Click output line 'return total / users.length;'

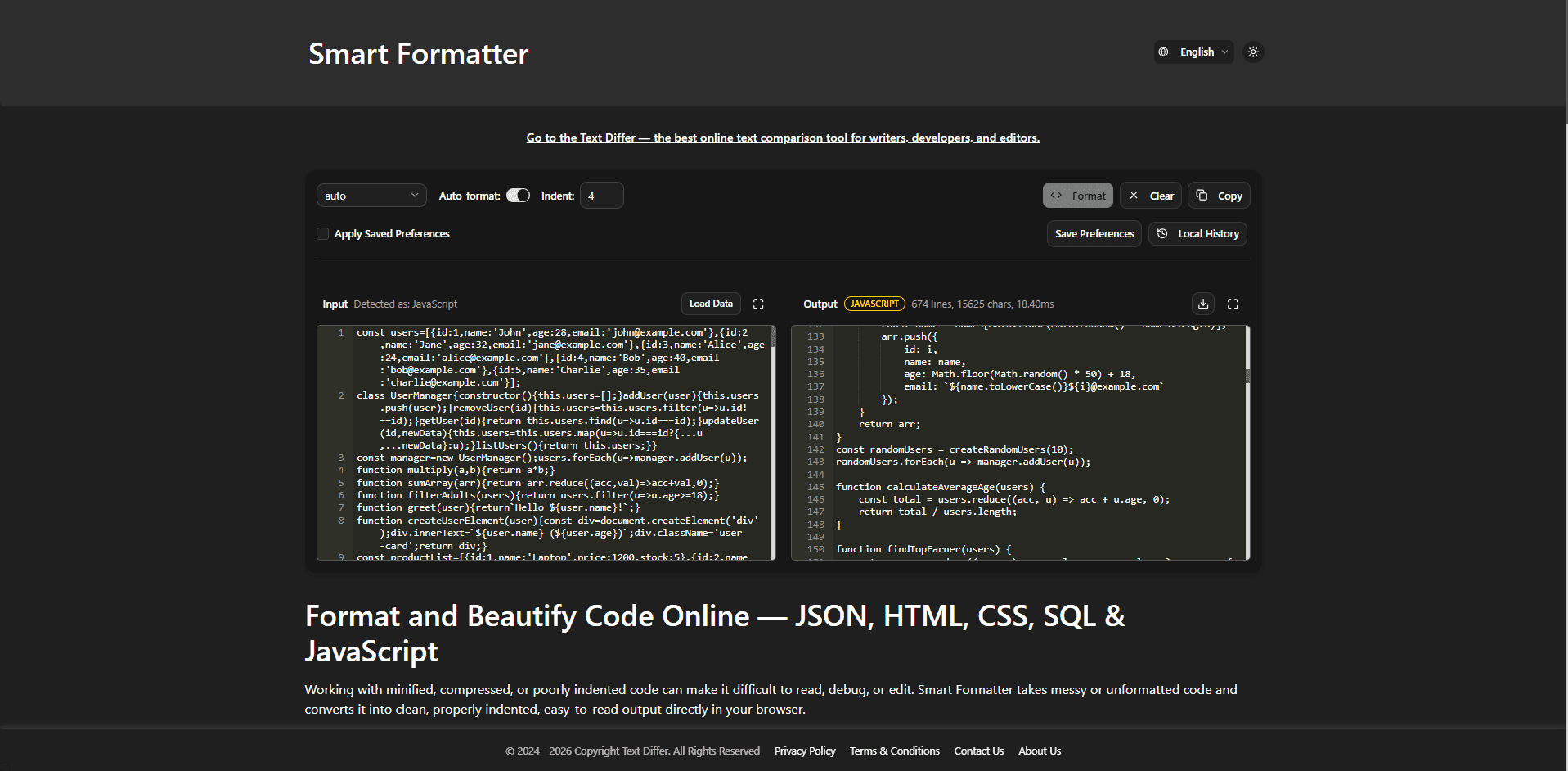coord(937,512)
